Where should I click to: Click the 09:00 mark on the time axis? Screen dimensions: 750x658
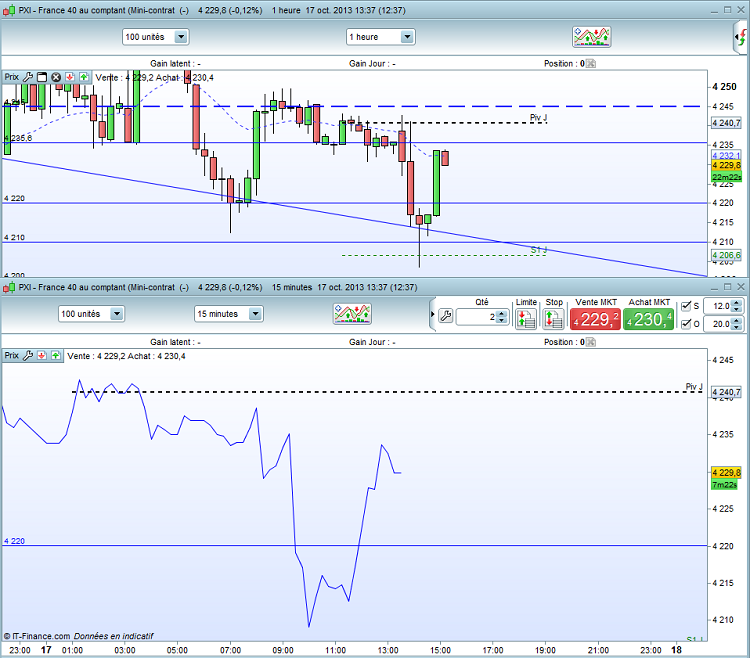pyautogui.click(x=283, y=650)
